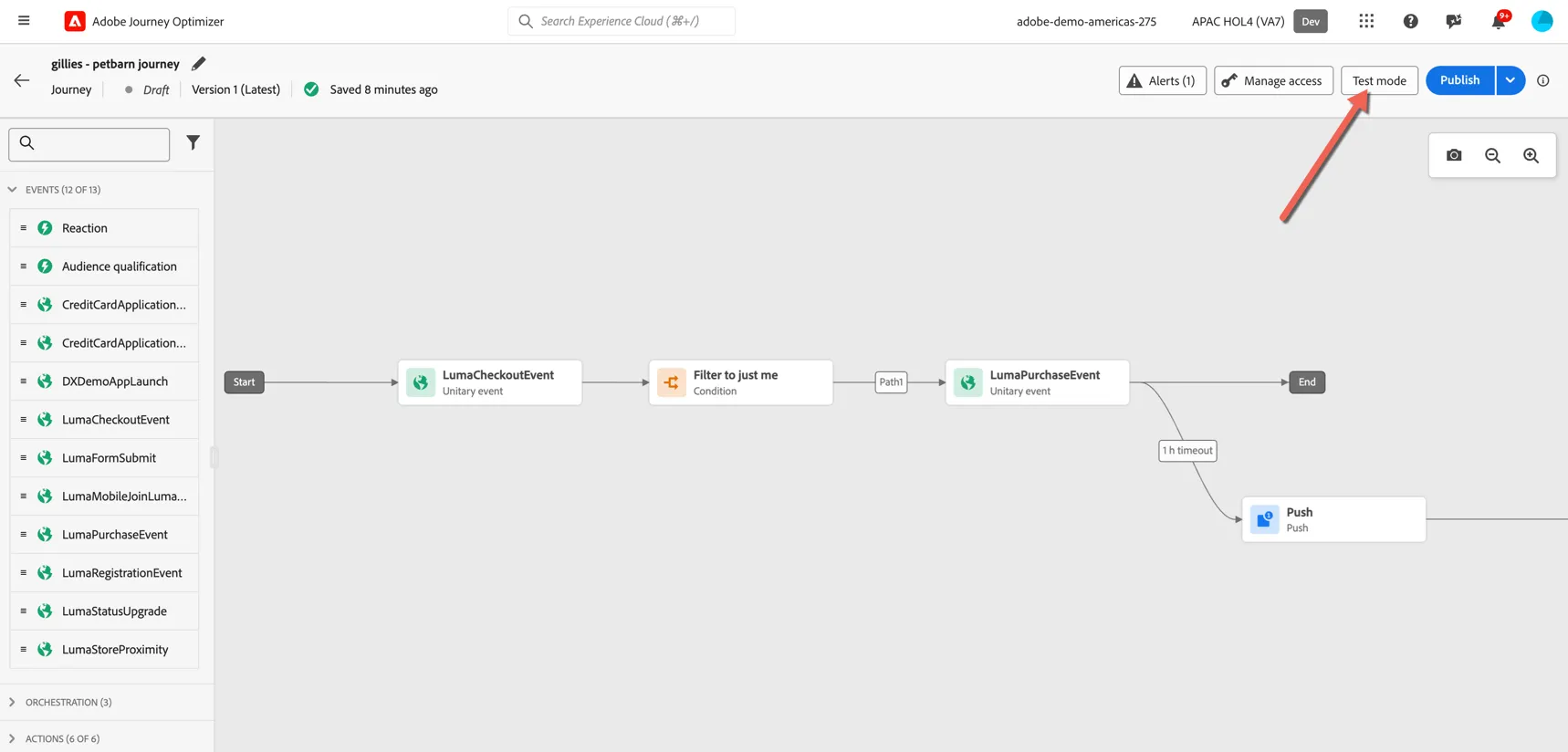Select the Filter to just me condition node

[x=741, y=382]
